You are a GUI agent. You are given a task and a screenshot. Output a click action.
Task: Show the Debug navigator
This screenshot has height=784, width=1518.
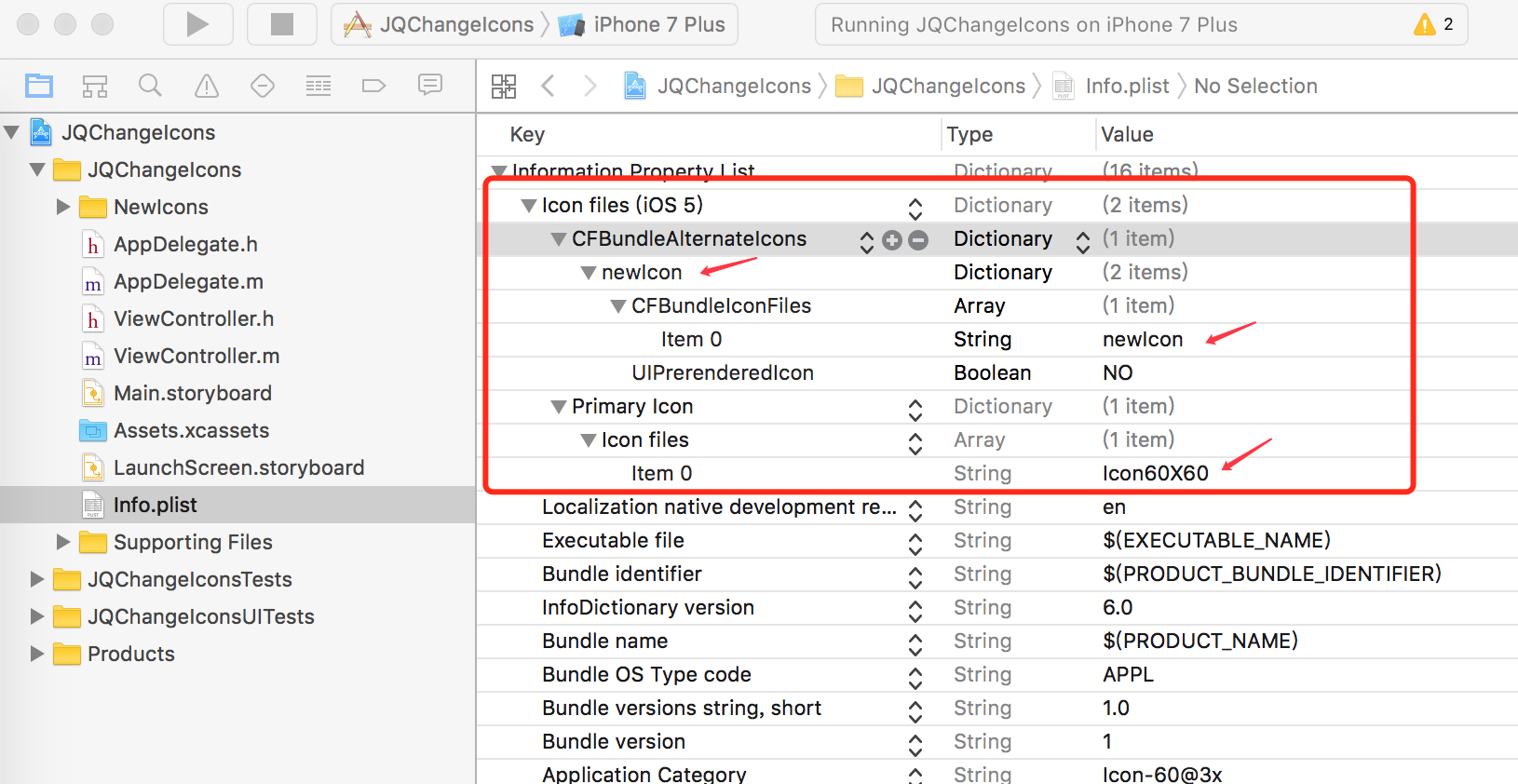(319, 86)
